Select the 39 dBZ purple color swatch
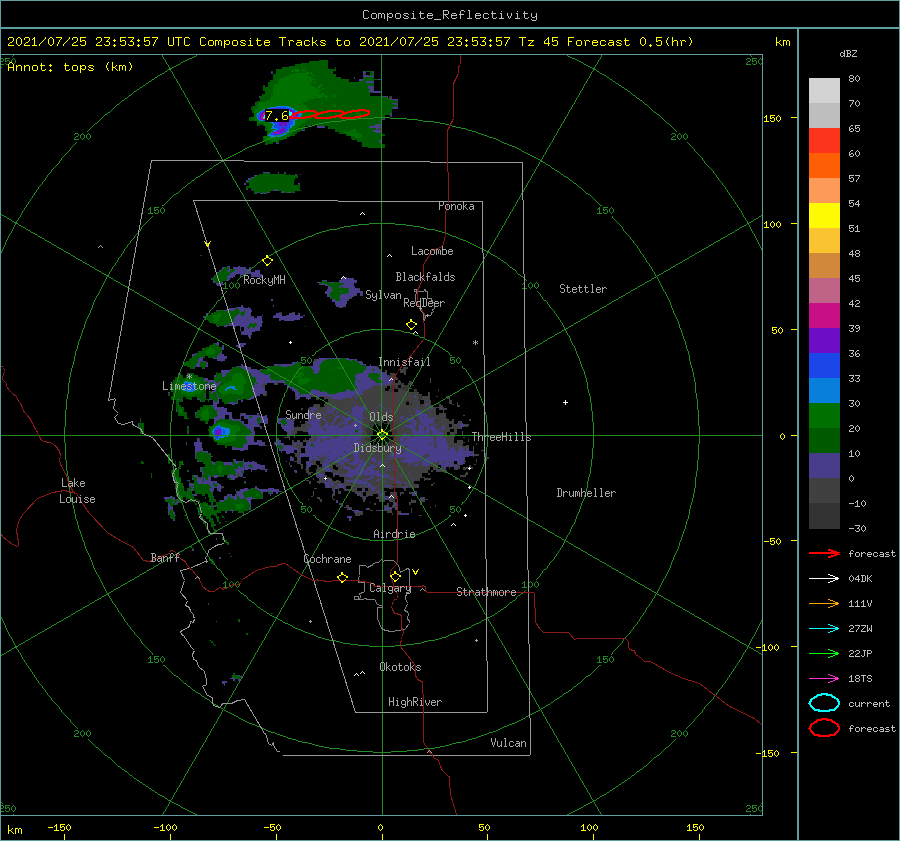900x841 pixels. [x=824, y=340]
